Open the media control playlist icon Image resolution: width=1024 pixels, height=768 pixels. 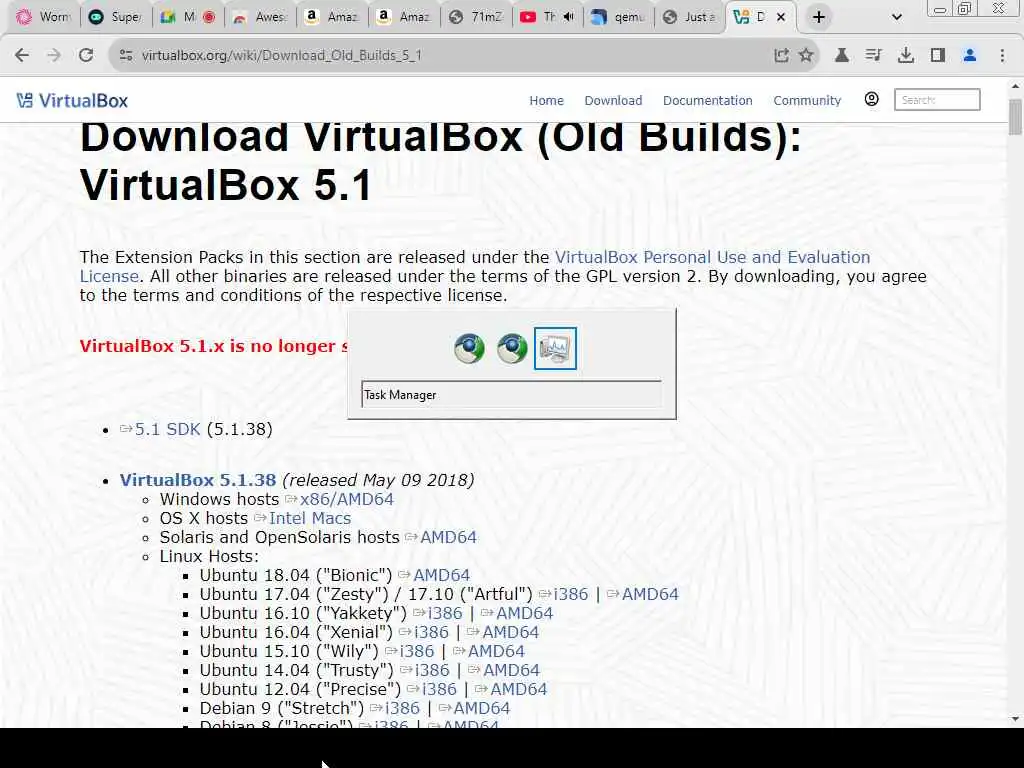click(x=873, y=56)
